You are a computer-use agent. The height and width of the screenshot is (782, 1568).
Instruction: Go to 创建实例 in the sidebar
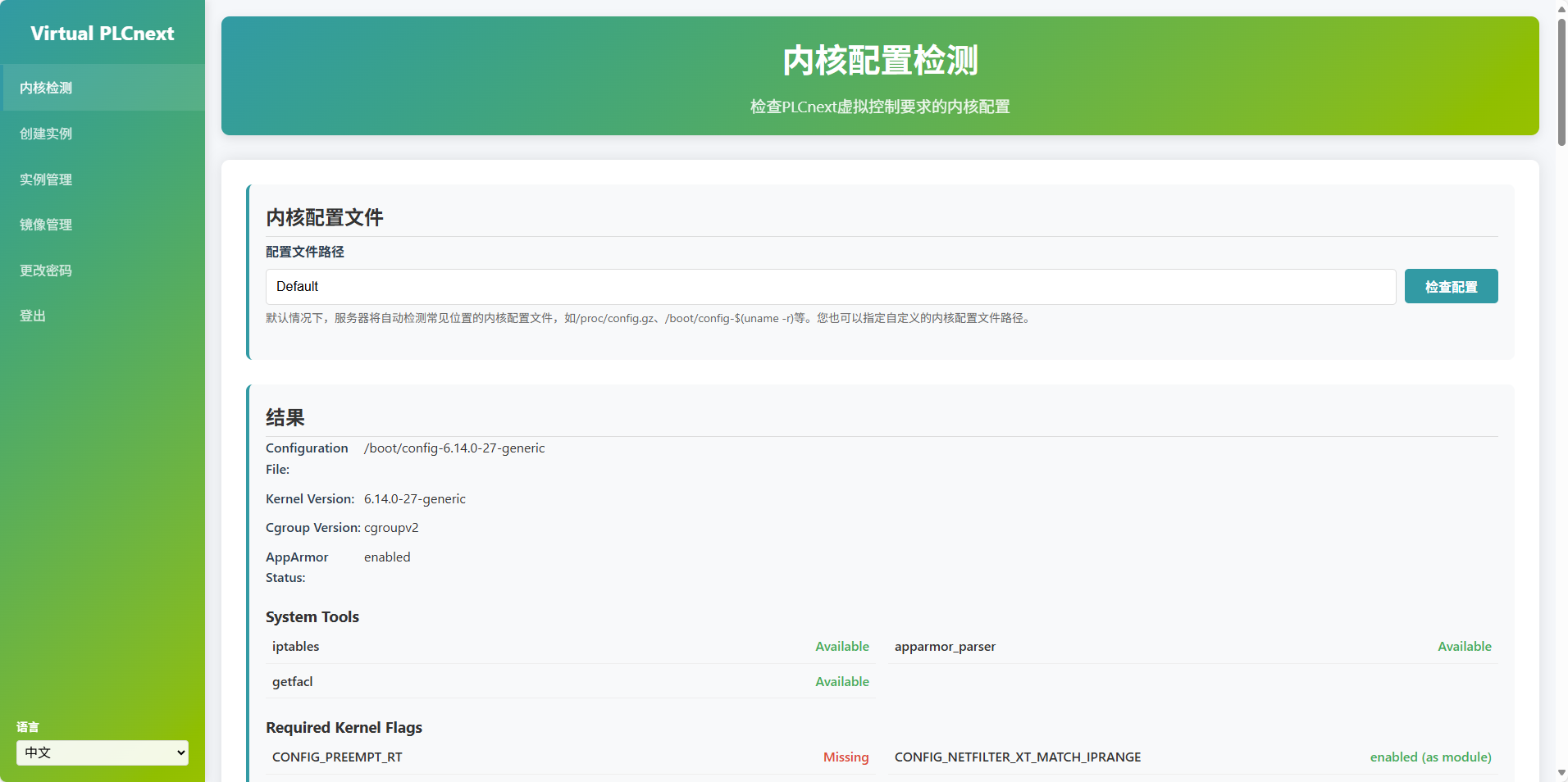pos(103,134)
